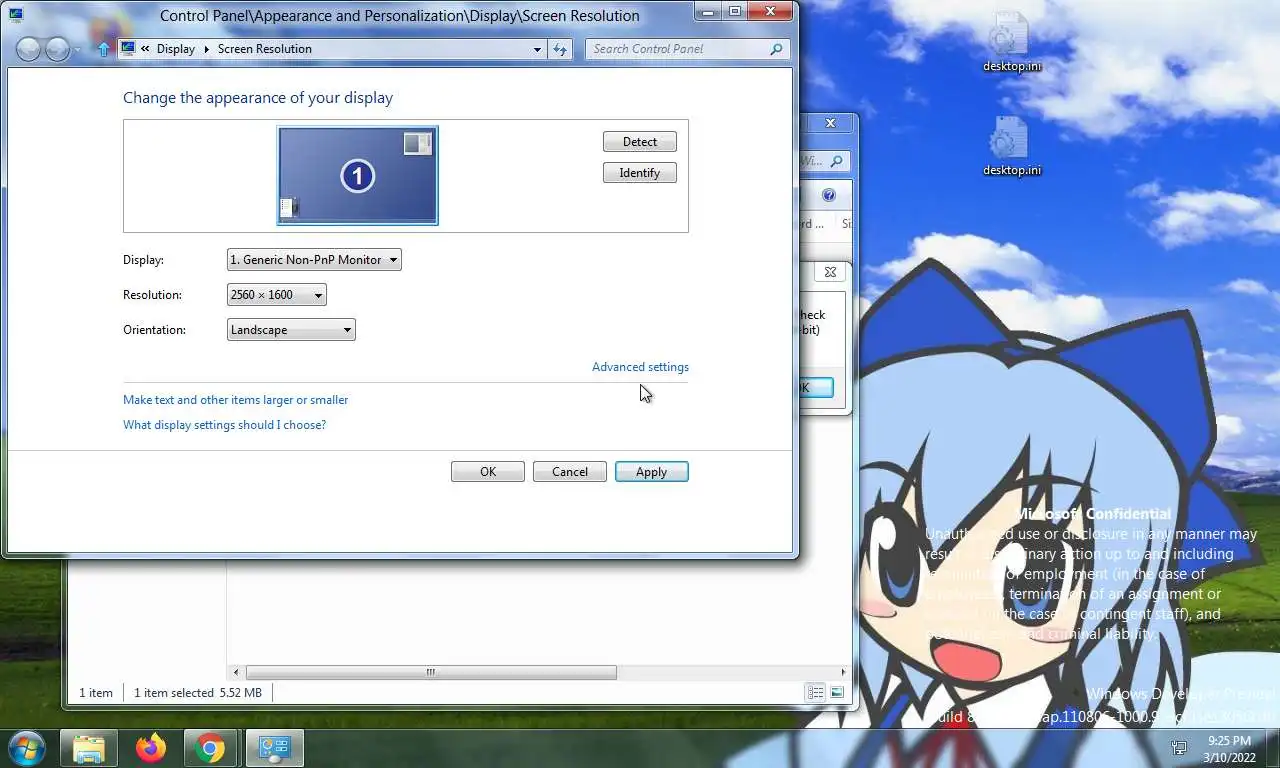Click the Apply button
Image resolution: width=1280 pixels, height=768 pixels.
[652, 472]
